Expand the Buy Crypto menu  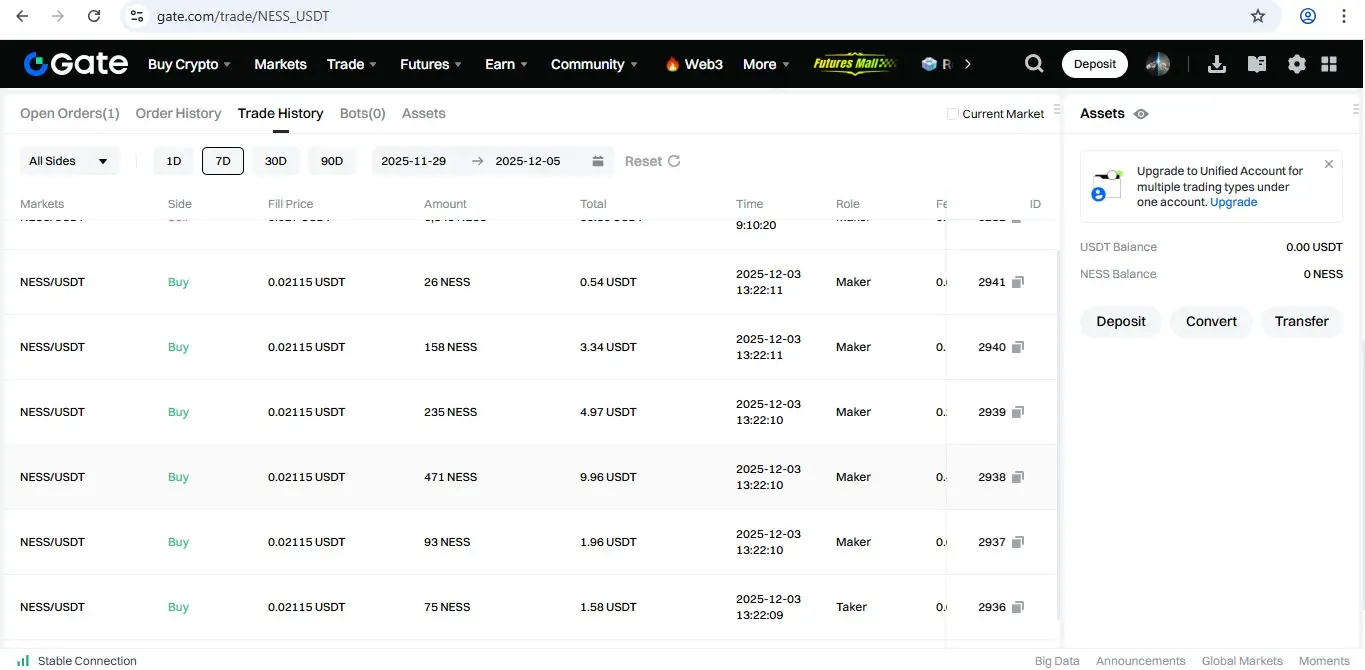[x=190, y=64]
